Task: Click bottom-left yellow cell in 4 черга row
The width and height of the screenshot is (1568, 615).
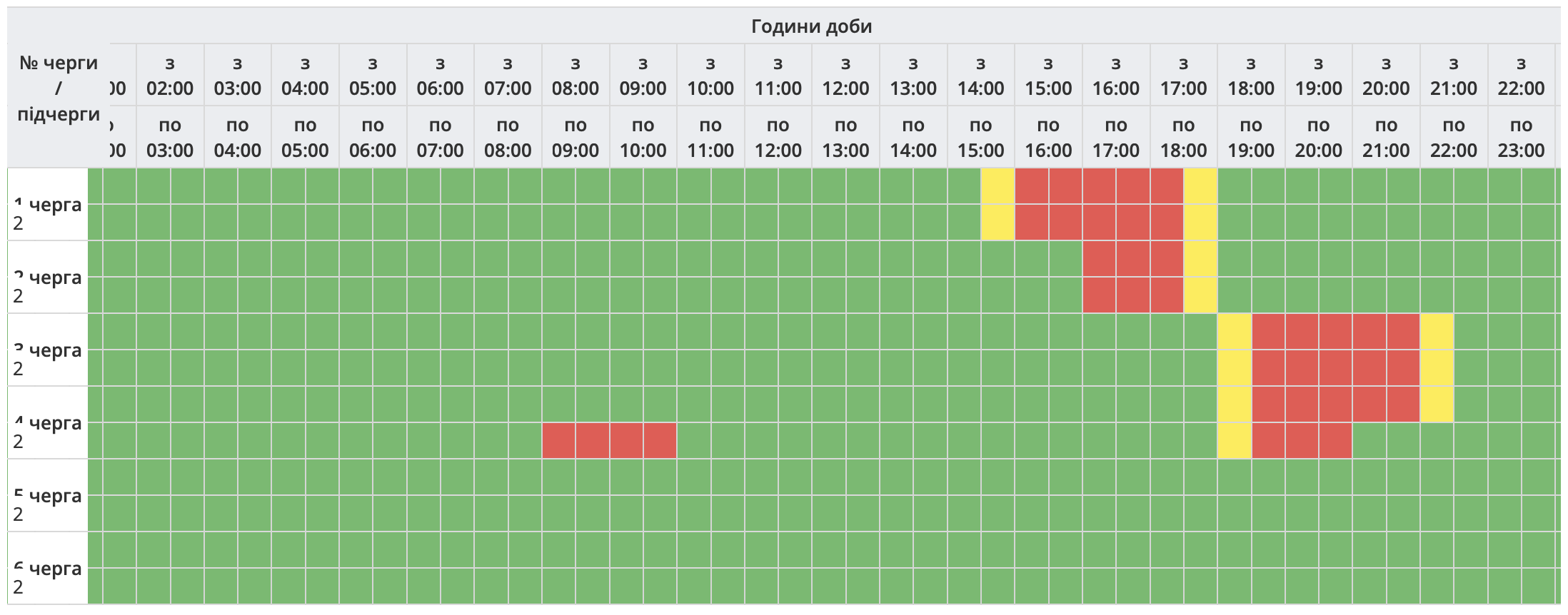Action: pos(1234,441)
